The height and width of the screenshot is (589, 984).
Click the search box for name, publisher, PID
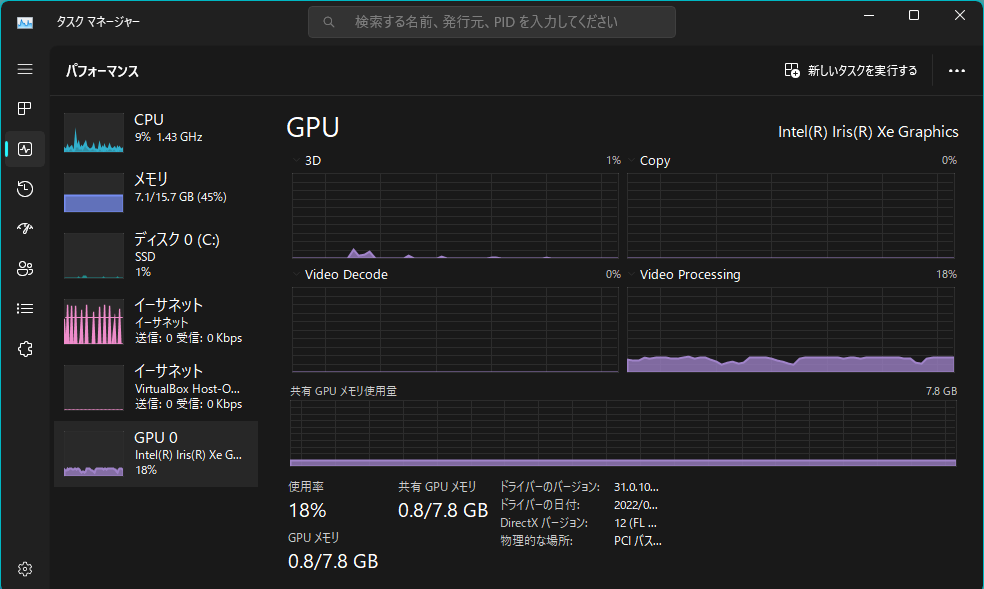(491, 22)
